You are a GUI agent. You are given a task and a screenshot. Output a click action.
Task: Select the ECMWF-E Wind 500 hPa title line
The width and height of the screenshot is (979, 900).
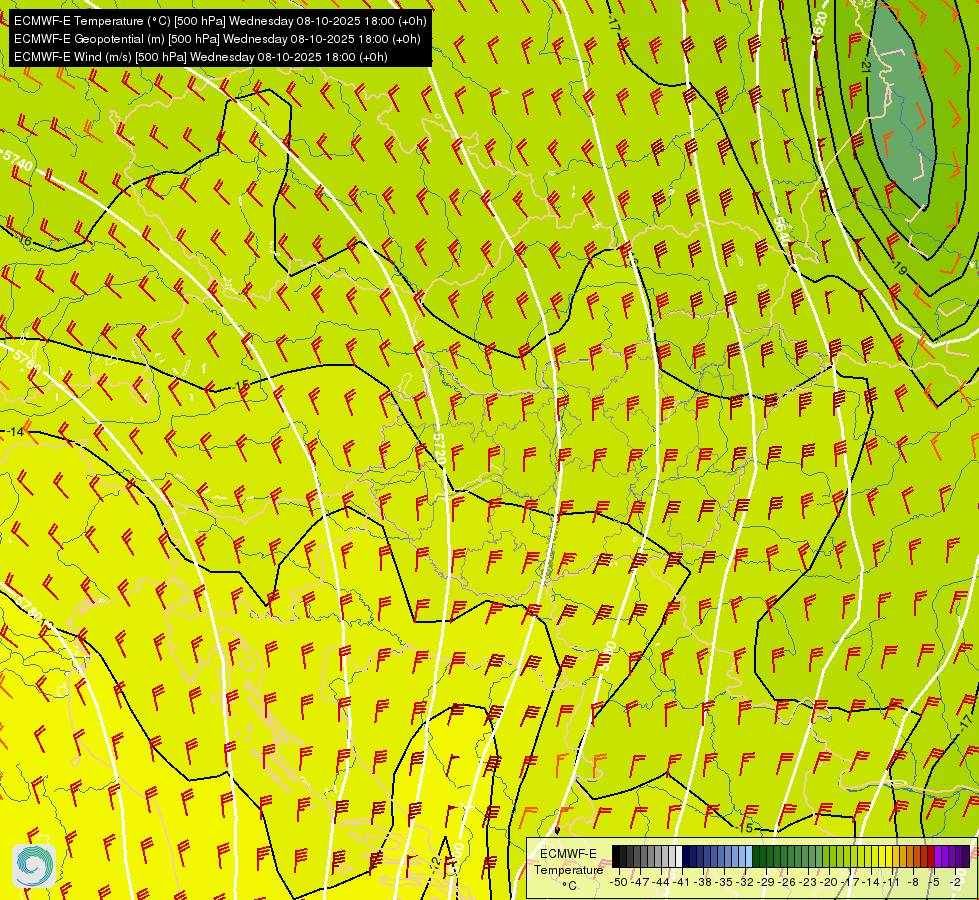click(x=200, y=57)
